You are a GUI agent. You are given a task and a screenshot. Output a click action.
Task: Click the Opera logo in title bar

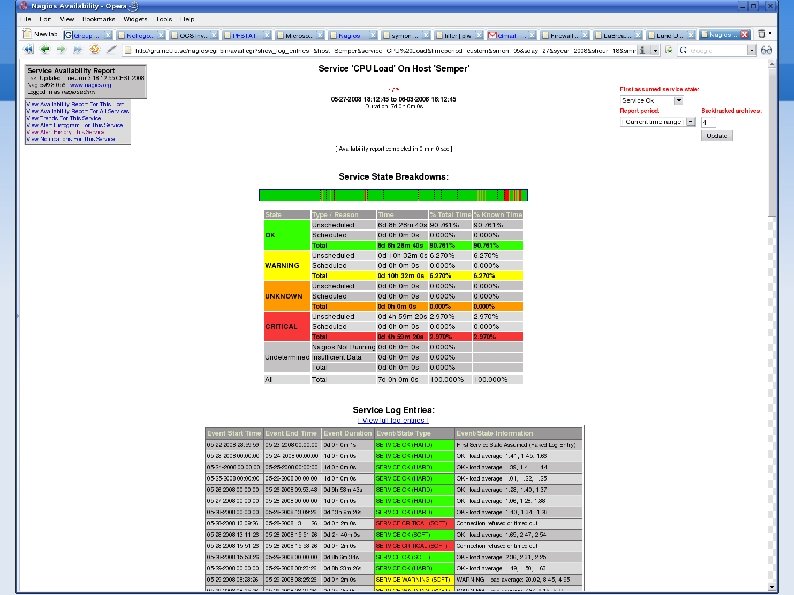[23, 6]
